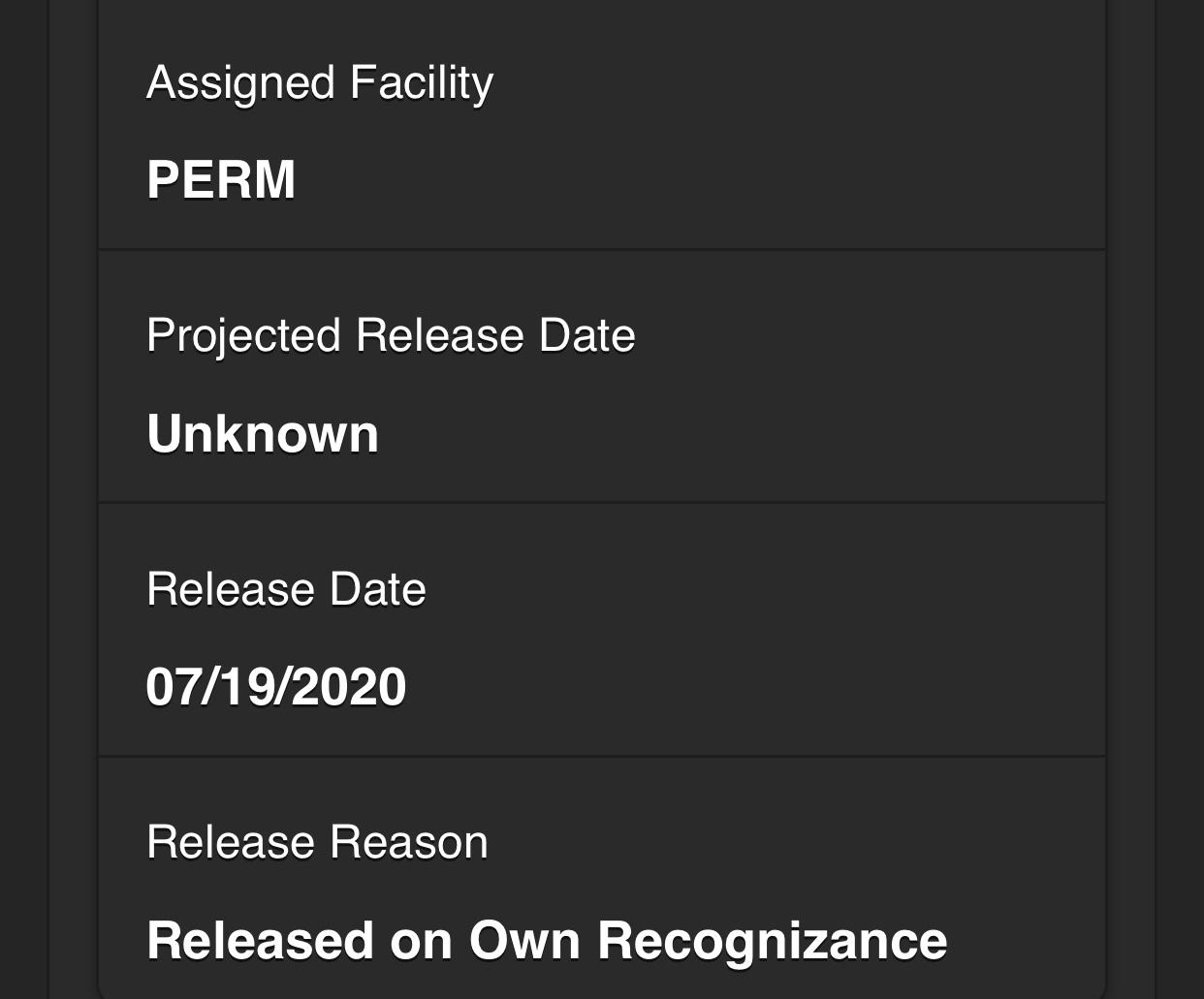
Task: Click the word "Assigned" in the label
Action: click(240, 83)
